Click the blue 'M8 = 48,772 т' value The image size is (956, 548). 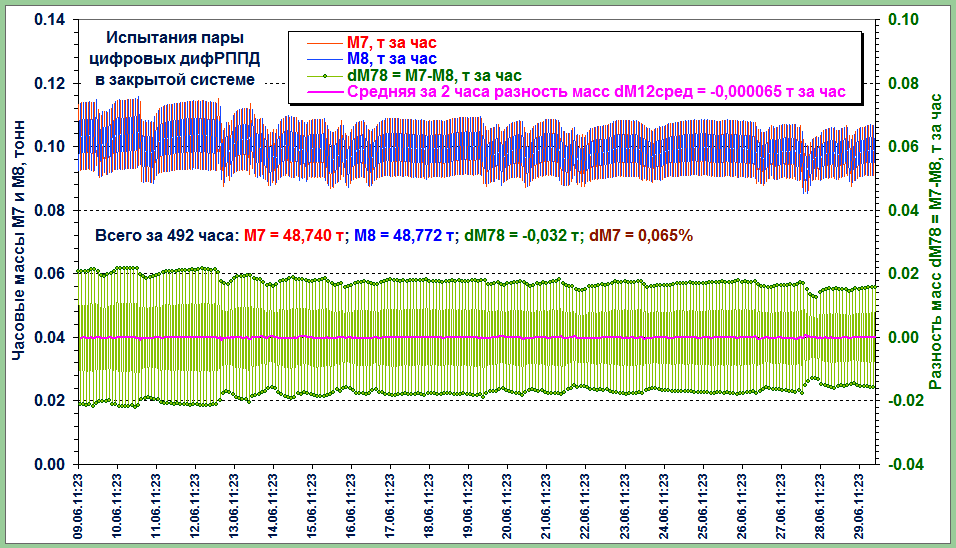pyautogui.click(x=400, y=236)
